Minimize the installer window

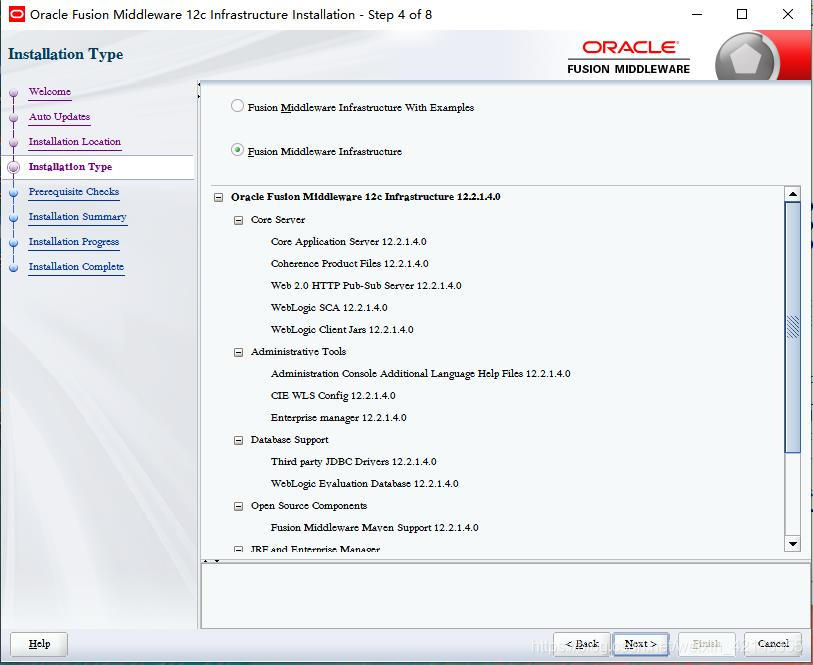click(697, 15)
